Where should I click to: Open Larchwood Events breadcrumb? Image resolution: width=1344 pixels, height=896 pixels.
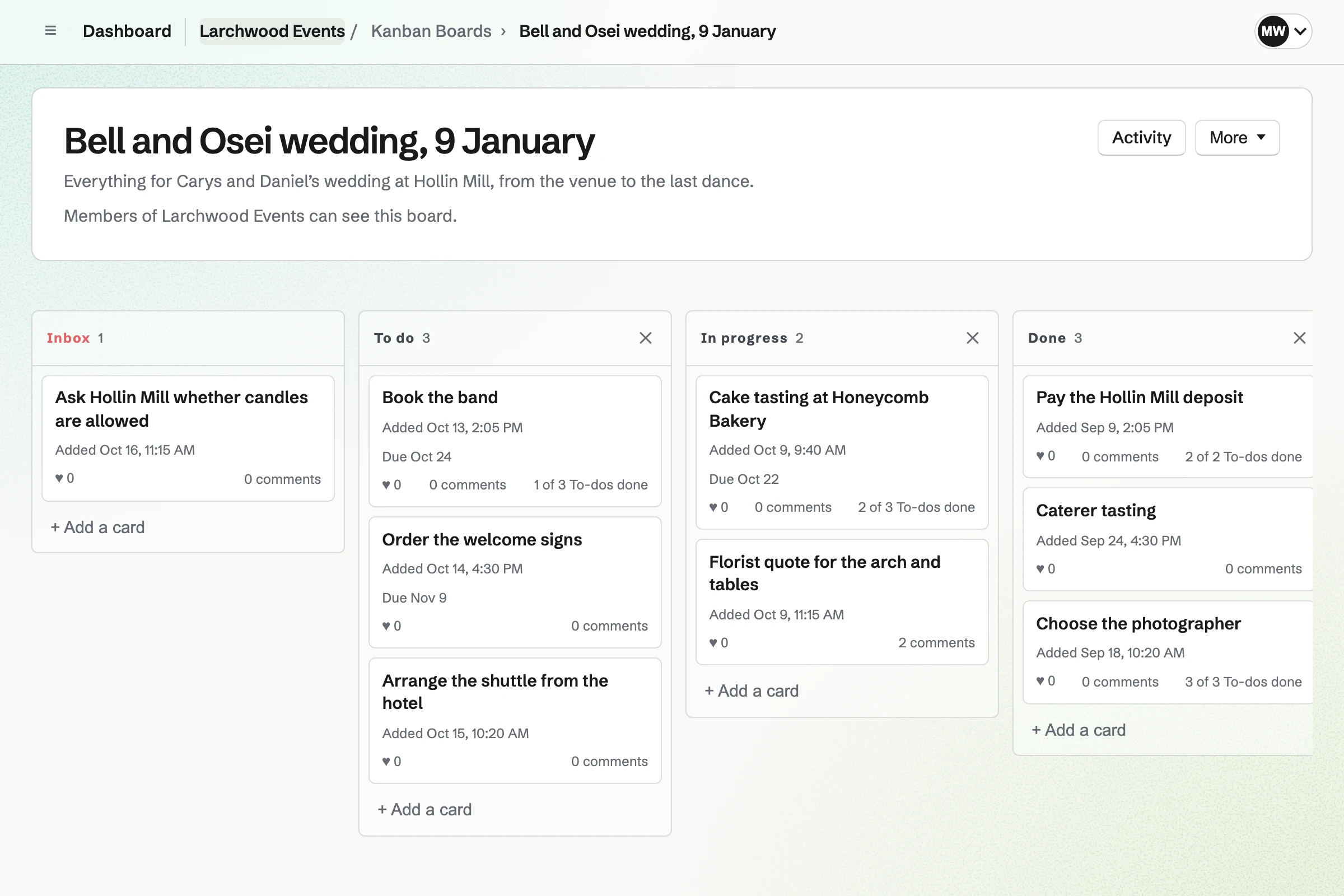coord(272,31)
